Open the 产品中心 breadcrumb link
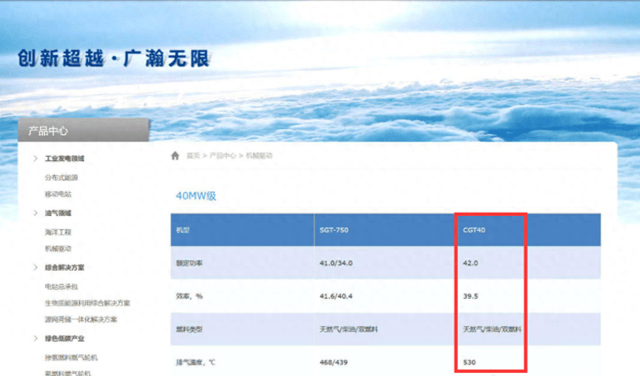The height and width of the screenshot is (376, 640). click(222, 156)
